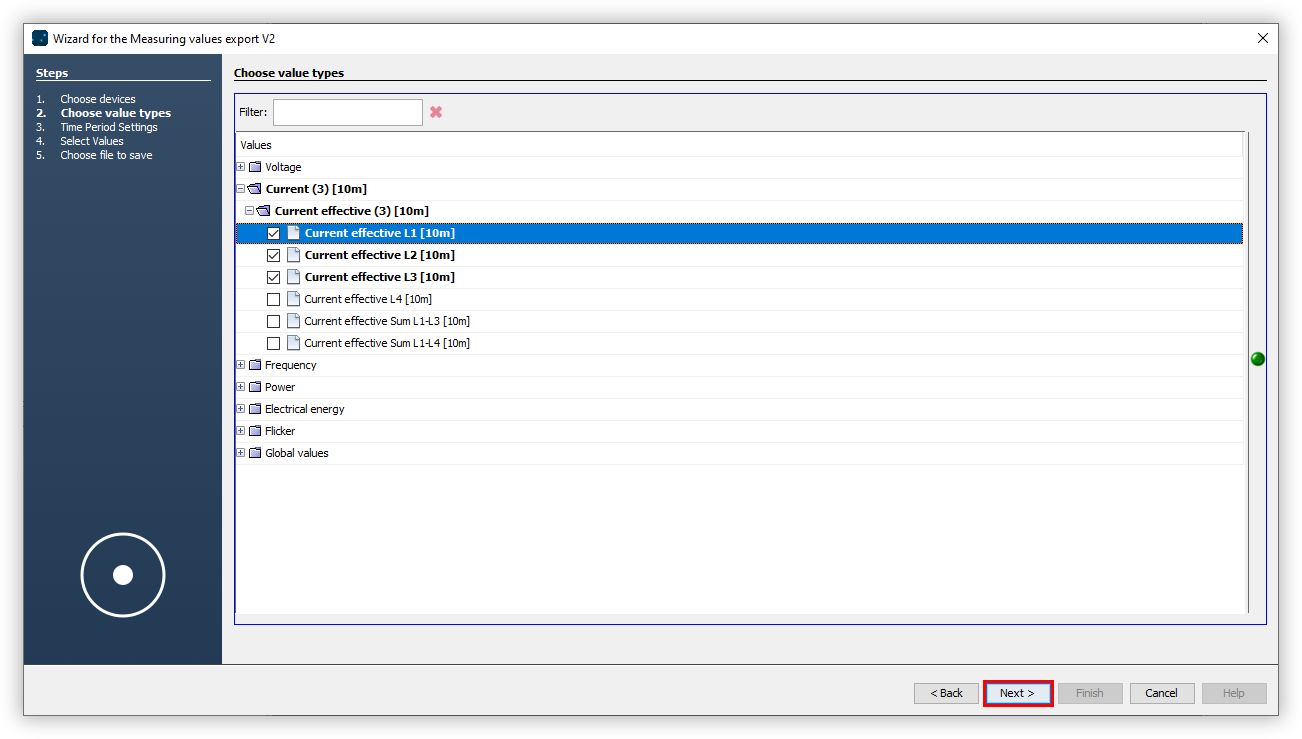Click the Global values folder icon
This screenshot has width=1302, height=739.
click(x=255, y=453)
